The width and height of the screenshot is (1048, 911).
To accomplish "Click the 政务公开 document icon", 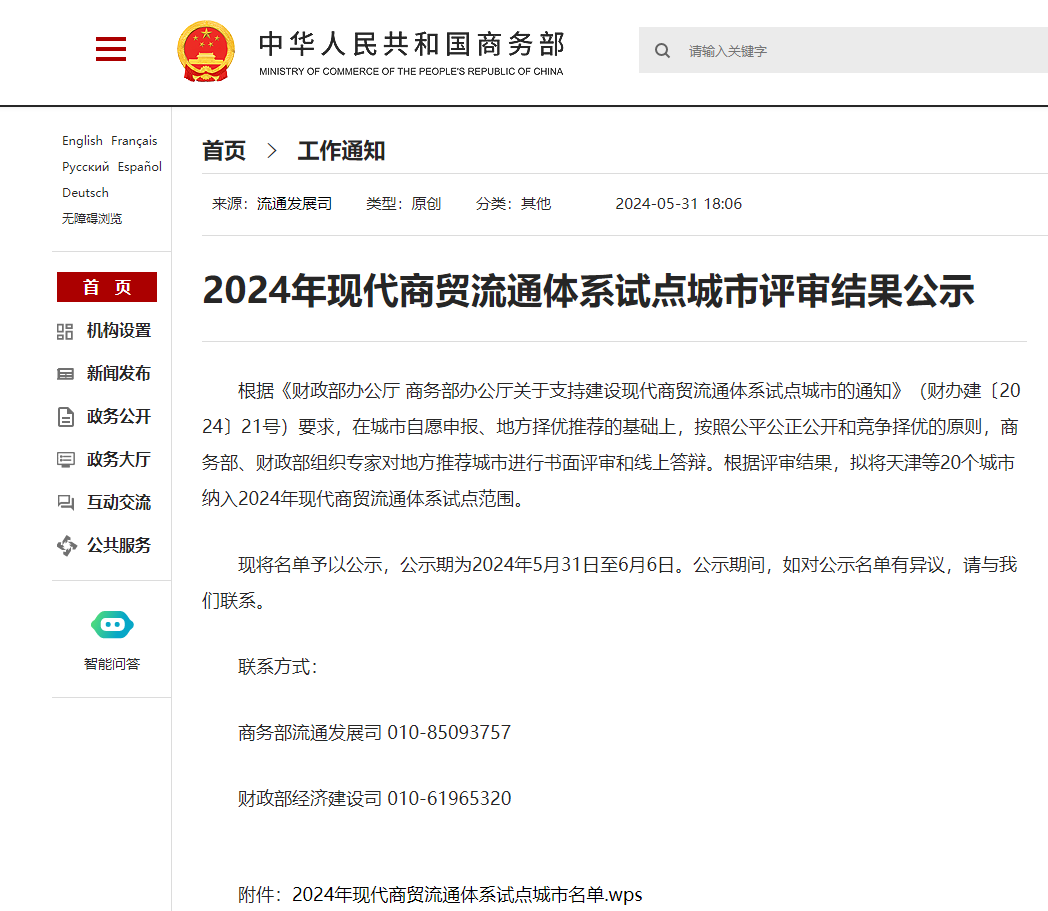I will click(66, 417).
